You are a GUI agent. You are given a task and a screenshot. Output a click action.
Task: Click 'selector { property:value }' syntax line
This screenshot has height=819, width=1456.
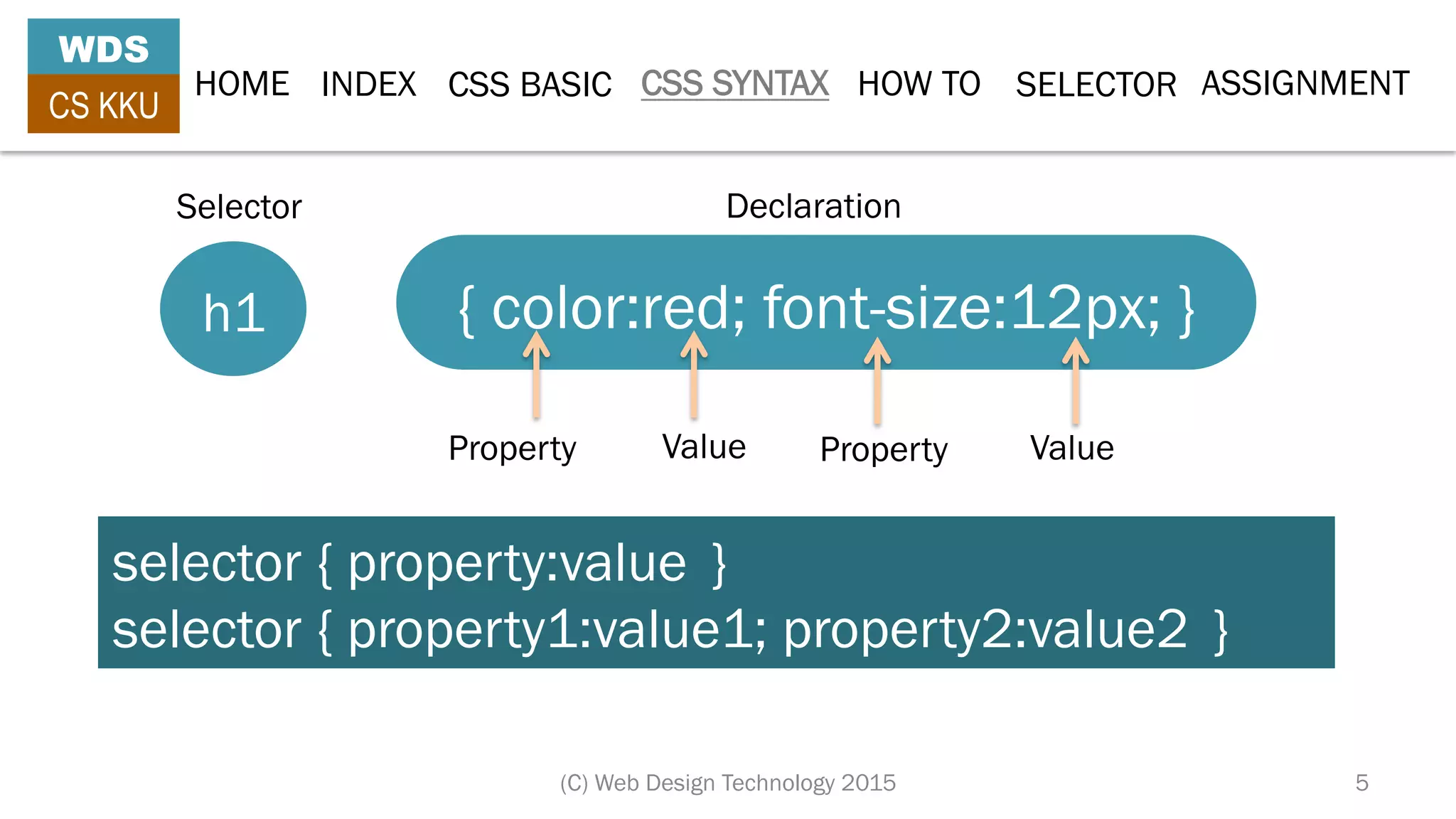(419, 564)
